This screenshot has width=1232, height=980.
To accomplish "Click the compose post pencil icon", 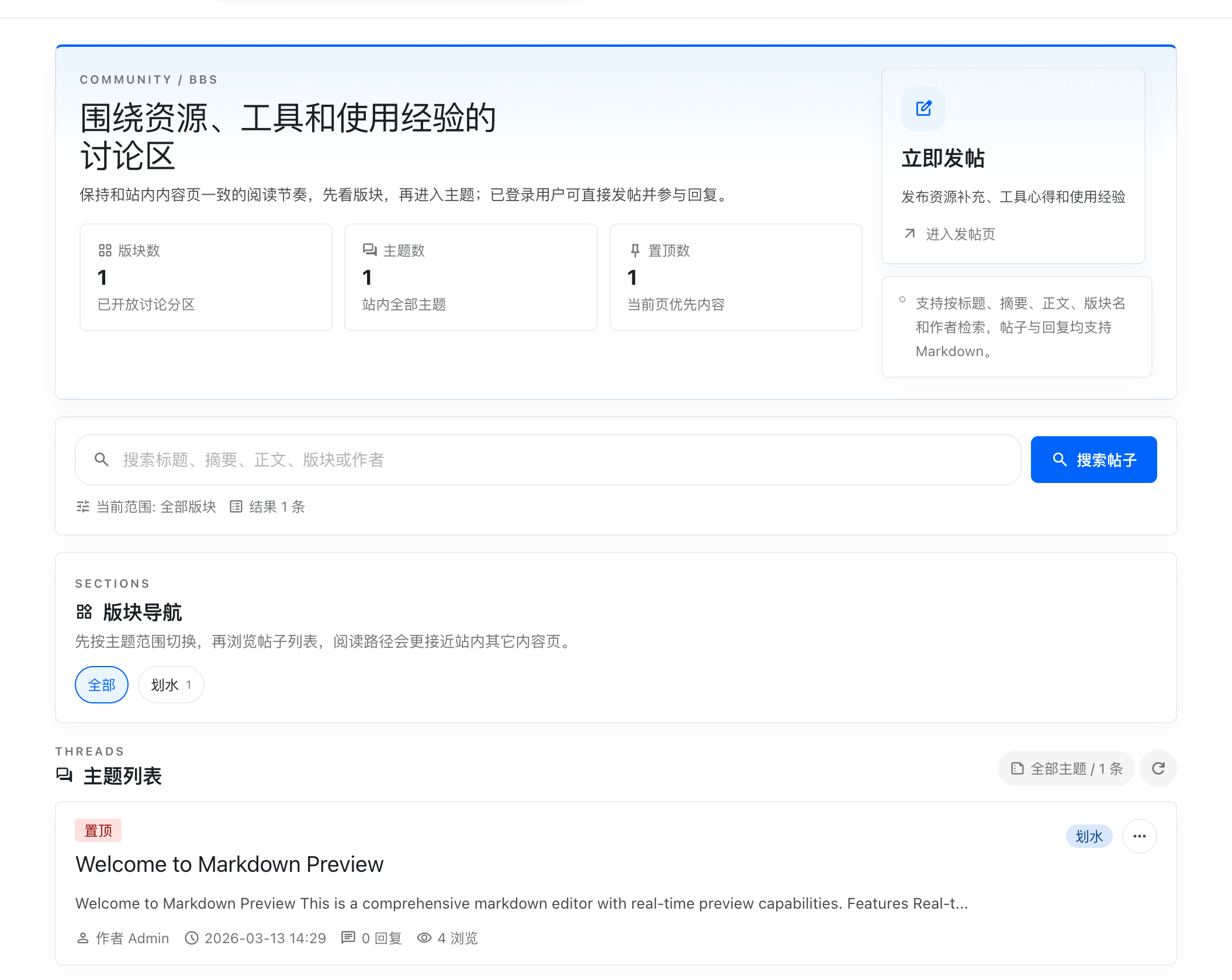I will pos(923,109).
